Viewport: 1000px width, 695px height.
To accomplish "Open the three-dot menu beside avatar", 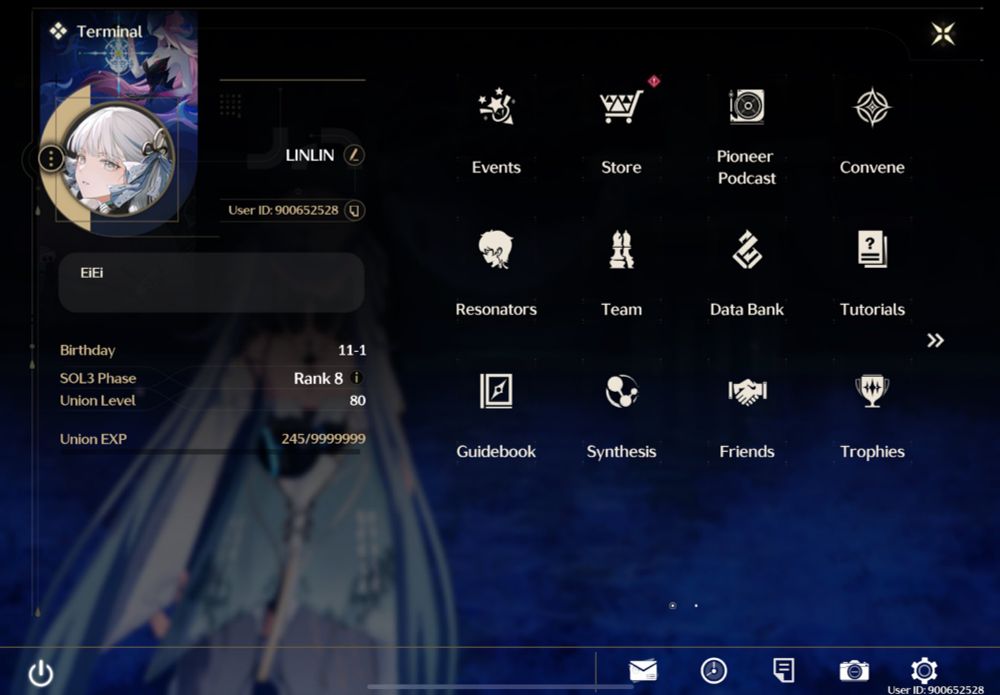I will pos(51,157).
